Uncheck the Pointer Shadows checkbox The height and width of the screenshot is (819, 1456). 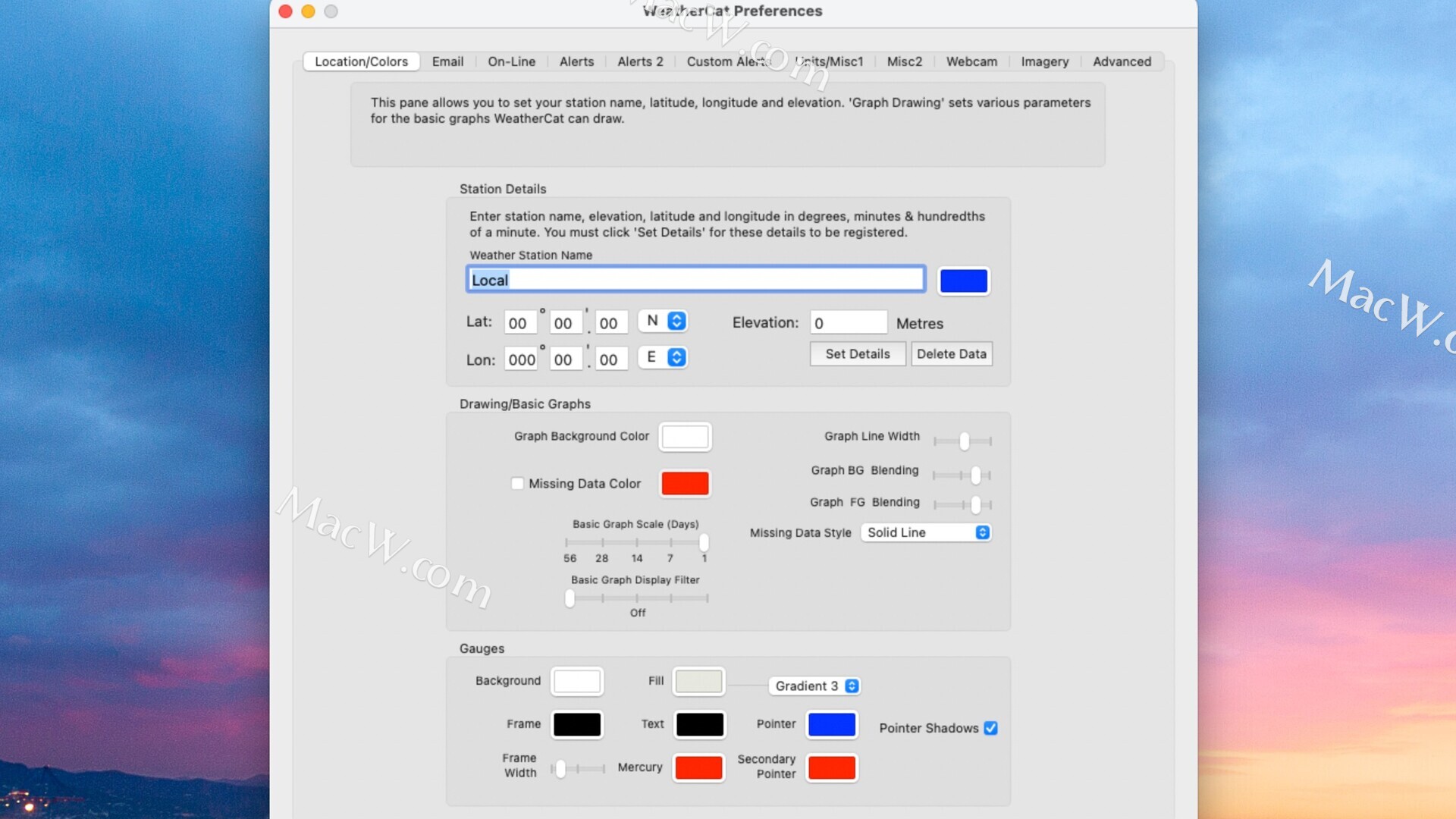click(990, 728)
